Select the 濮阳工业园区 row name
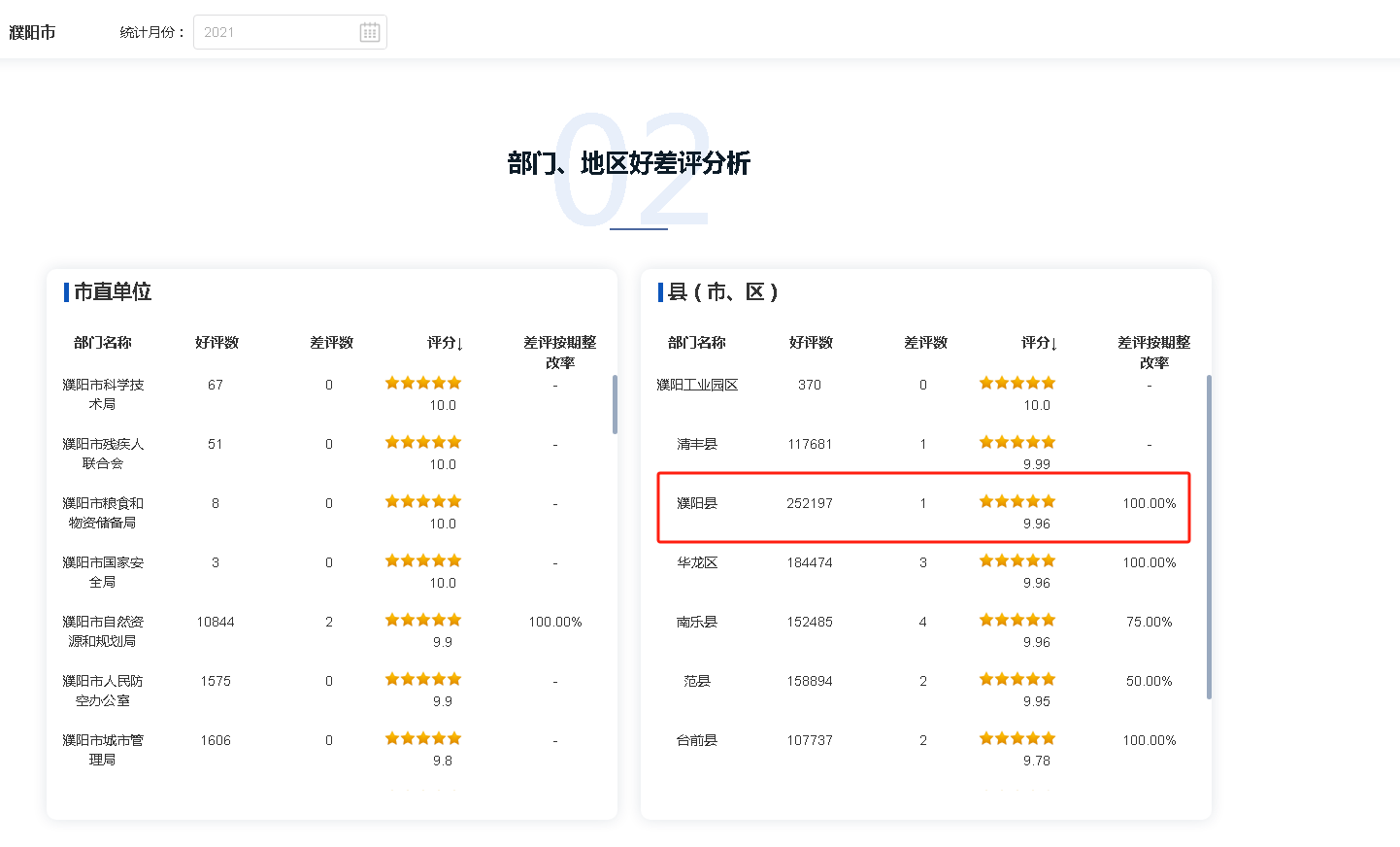This screenshot has height=847, width=1400. (x=697, y=386)
